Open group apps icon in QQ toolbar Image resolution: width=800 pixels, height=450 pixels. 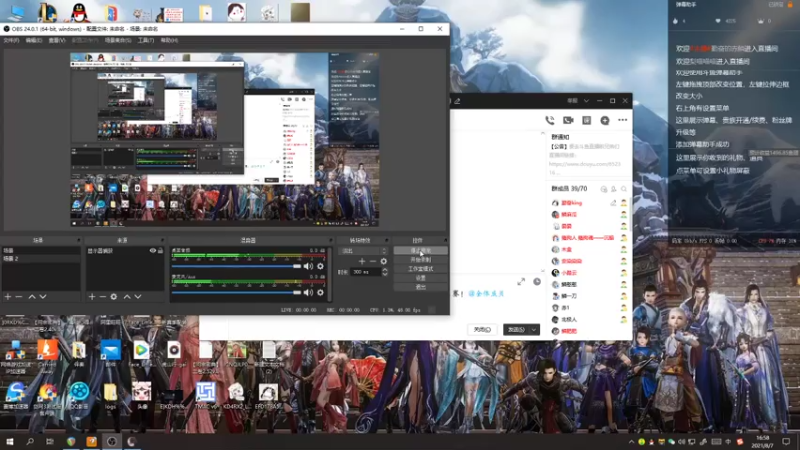(x=586, y=120)
